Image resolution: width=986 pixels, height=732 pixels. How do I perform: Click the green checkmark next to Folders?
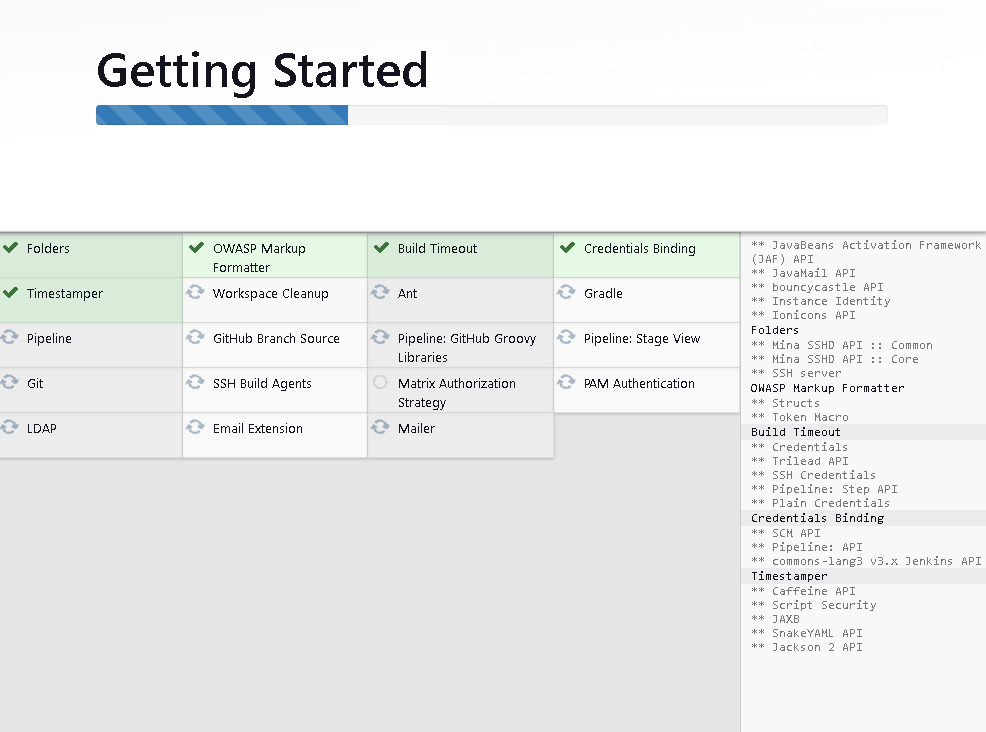(x=11, y=248)
